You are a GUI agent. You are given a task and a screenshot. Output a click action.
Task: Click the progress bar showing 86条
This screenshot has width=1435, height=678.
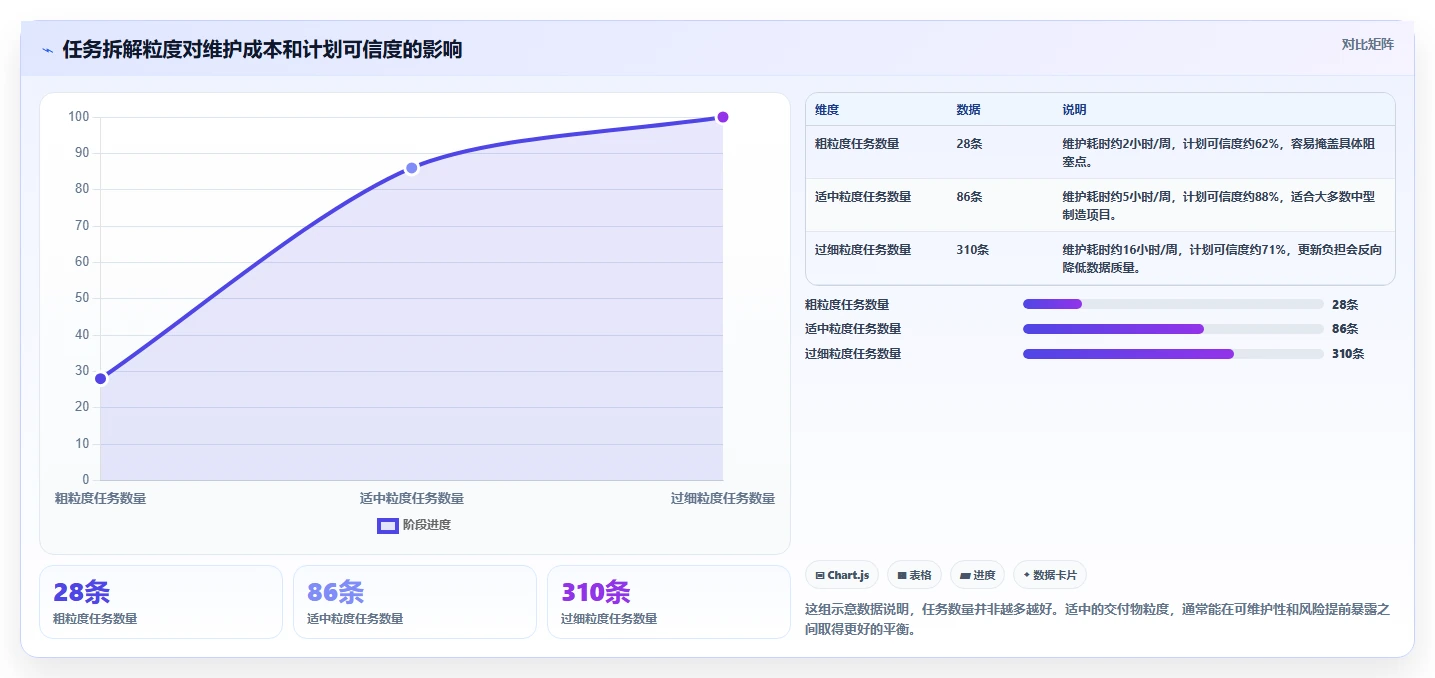1173,329
